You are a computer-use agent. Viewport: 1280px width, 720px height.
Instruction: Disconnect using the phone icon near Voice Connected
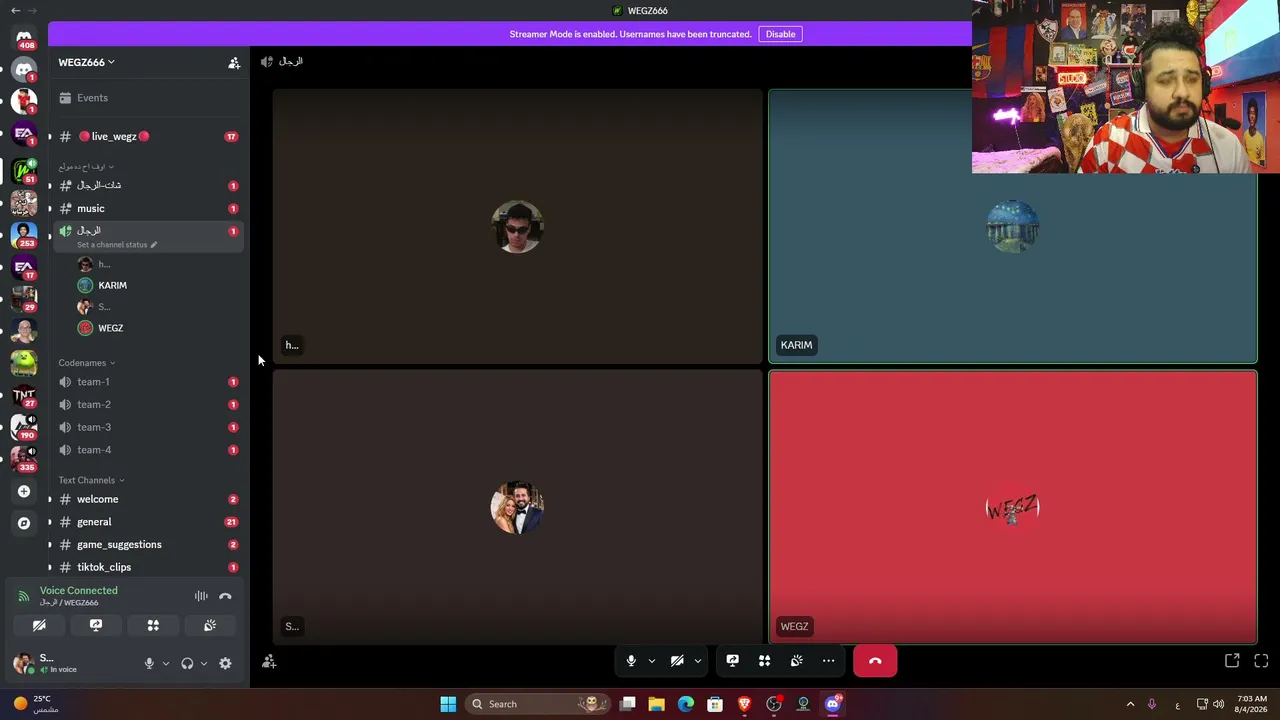point(225,596)
